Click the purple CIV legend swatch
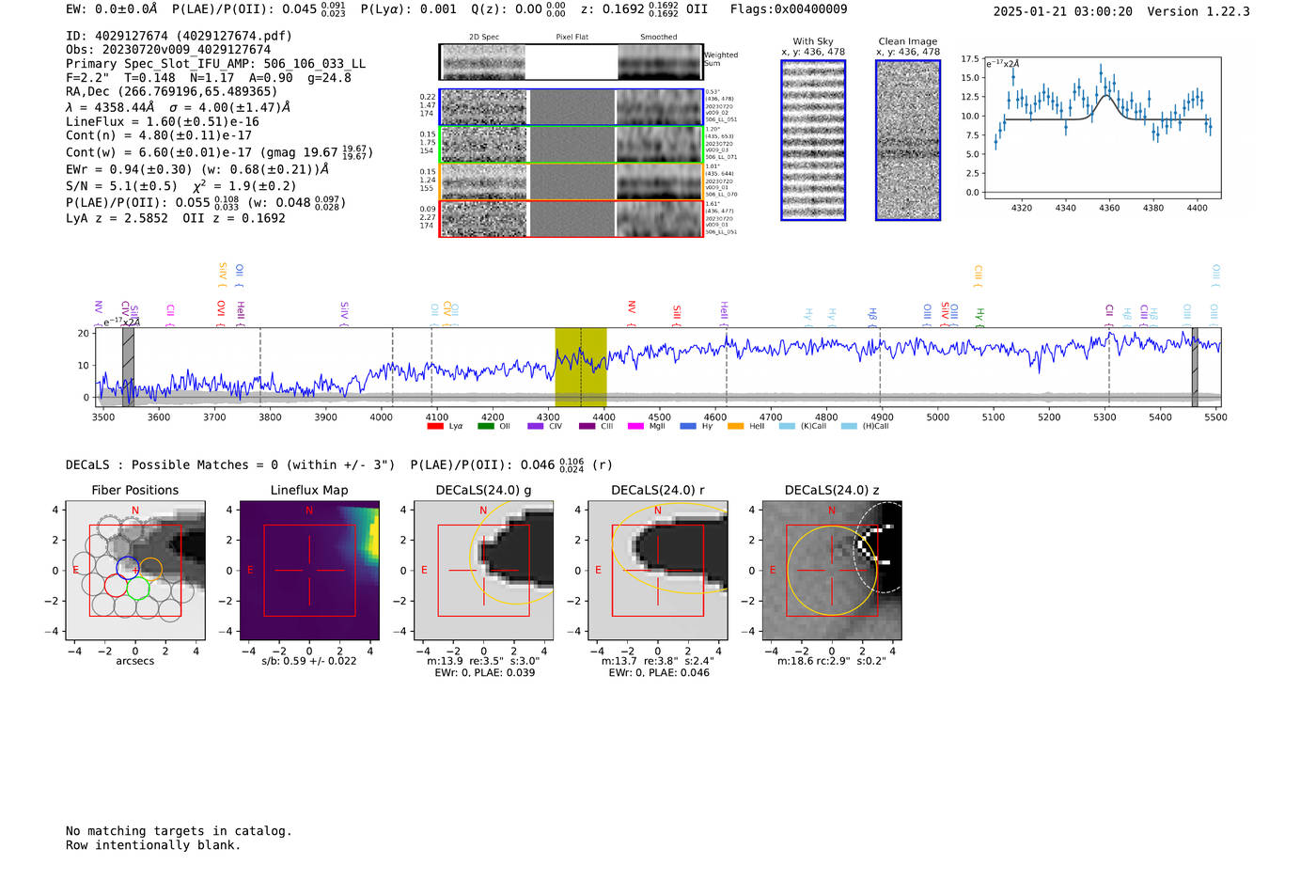Image resolution: width=1316 pixels, height=896 pixels. click(536, 426)
